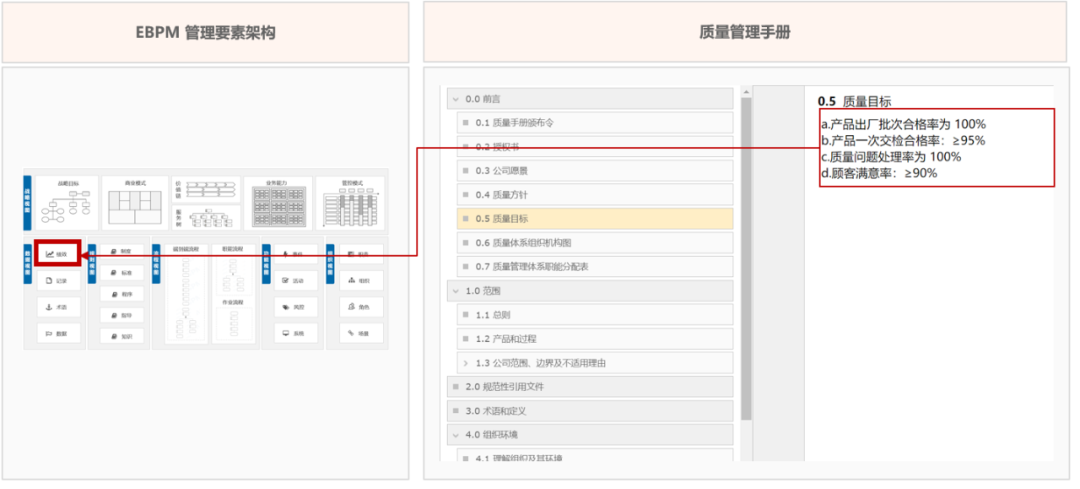Viewport: 1080px width, 489px height.
Task: Select the 记录 document icon tile
Action: pos(57,282)
